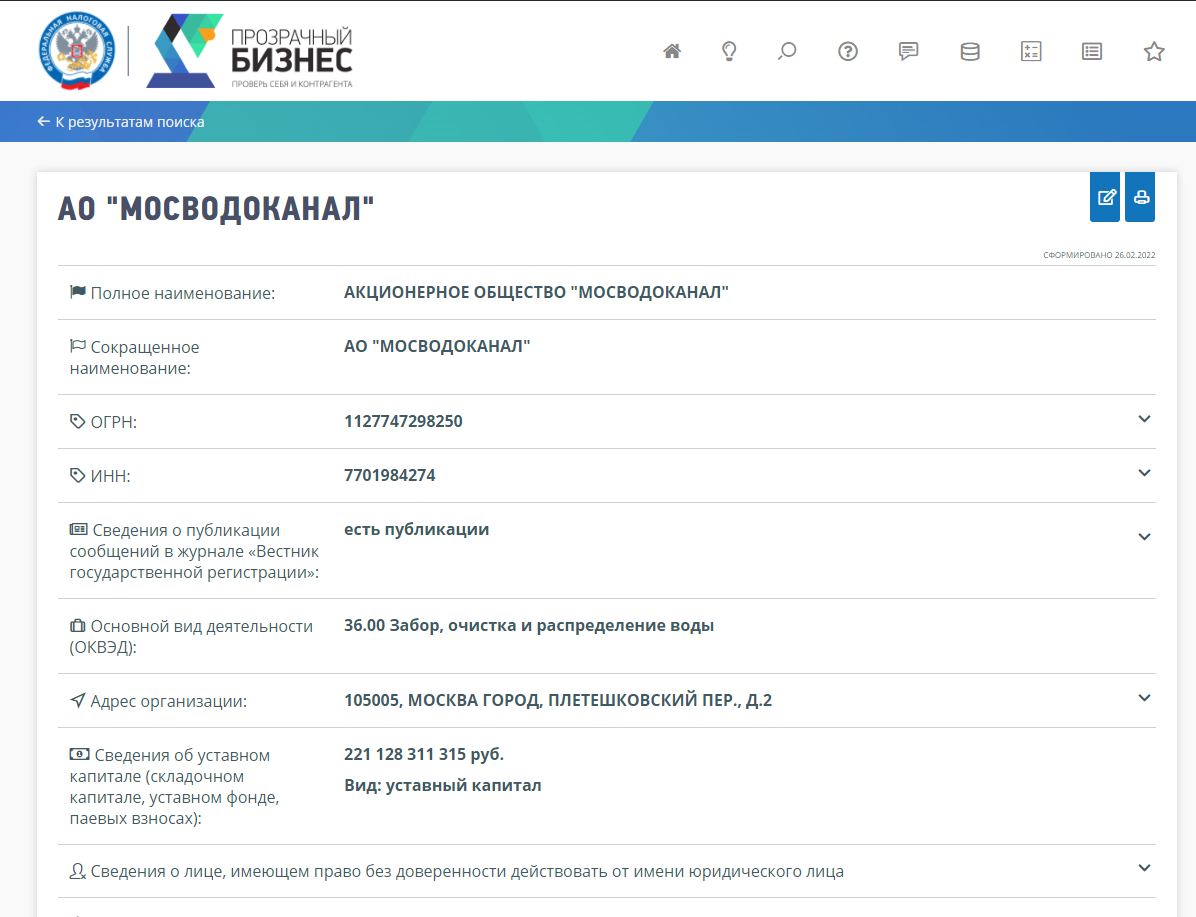Click the lightbulb hints icon

[x=729, y=51]
